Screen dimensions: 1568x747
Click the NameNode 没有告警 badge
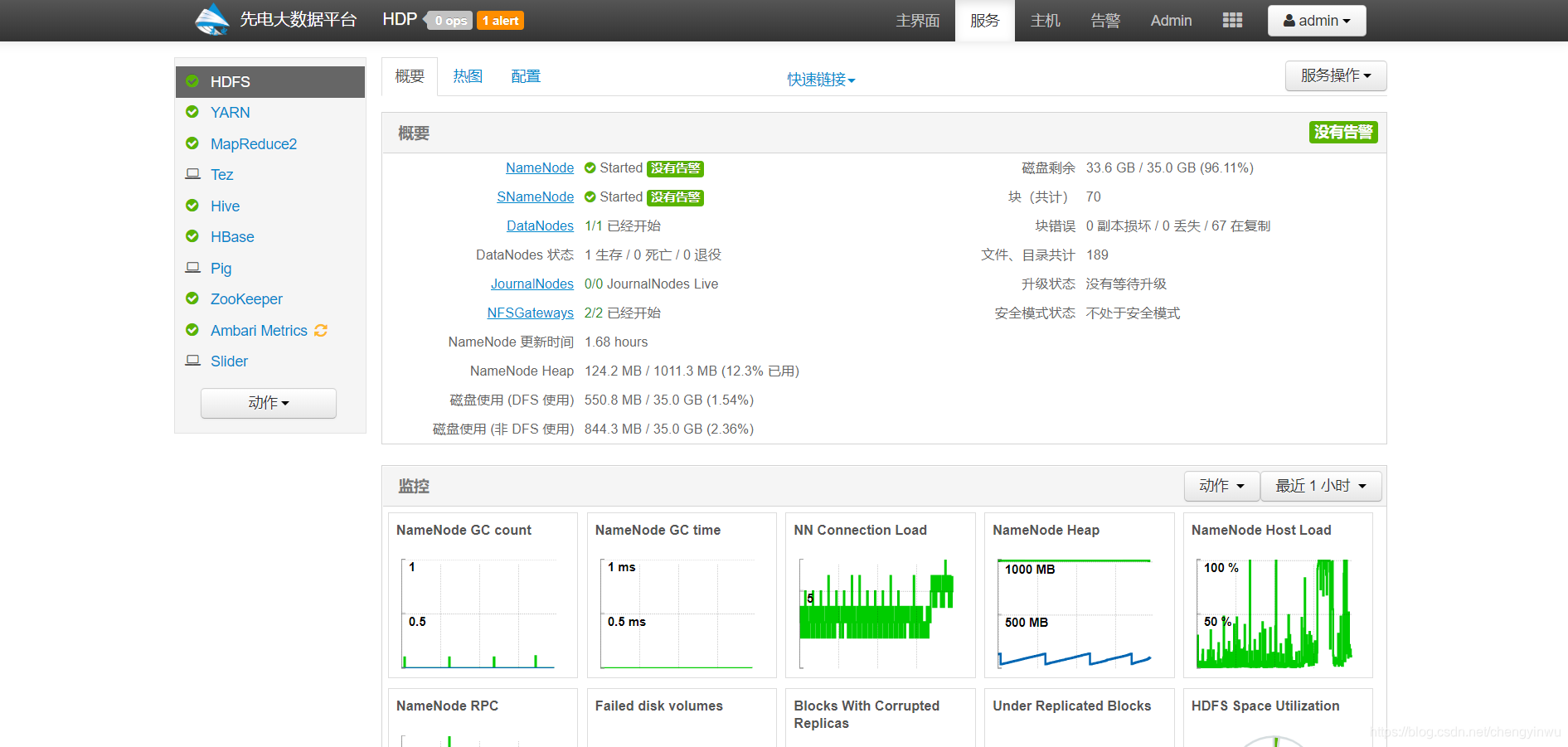pos(675,168)
